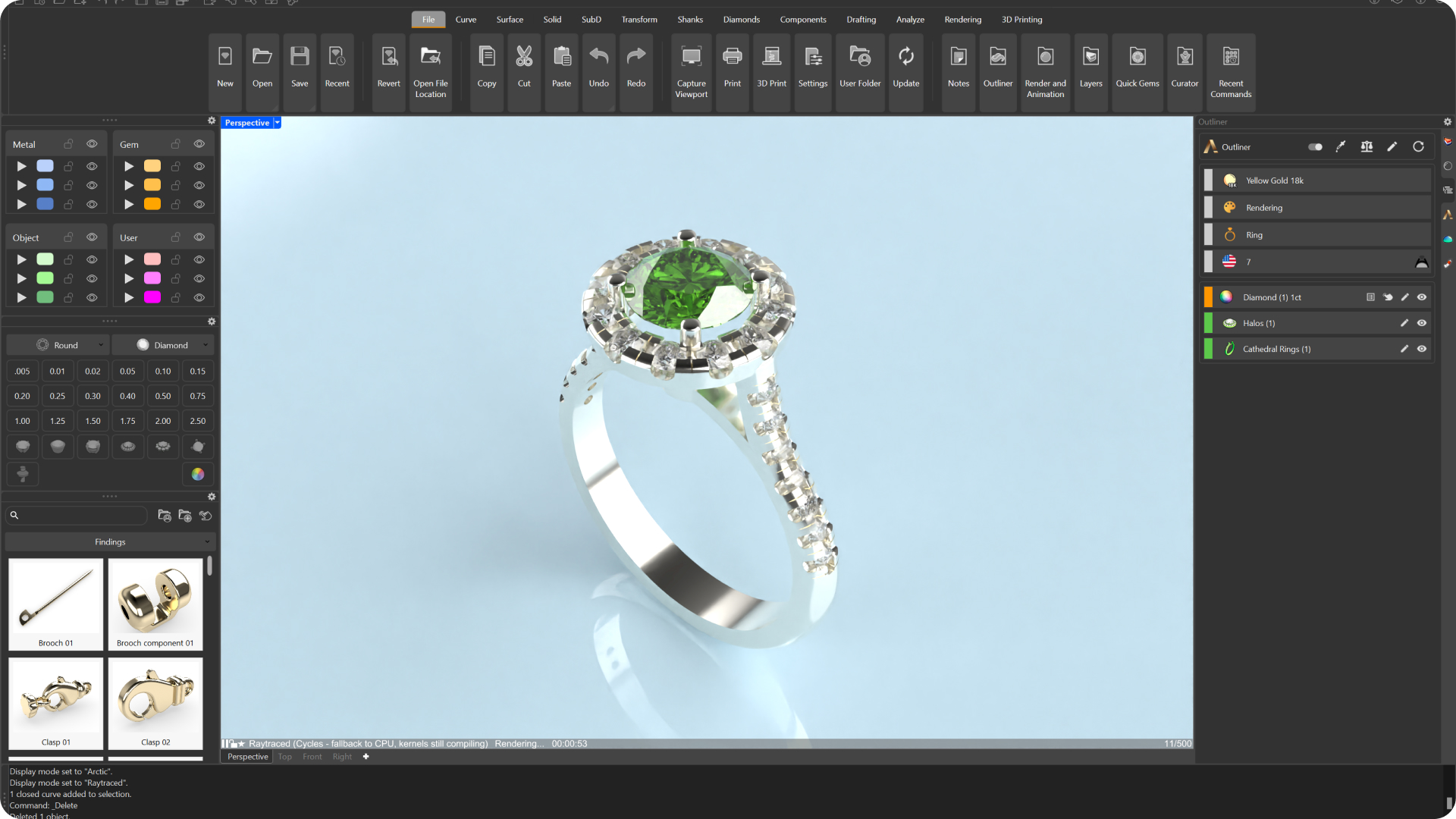Select the 0.50 carat size button
1456x819 pixels.
click(x=163, y=396)
